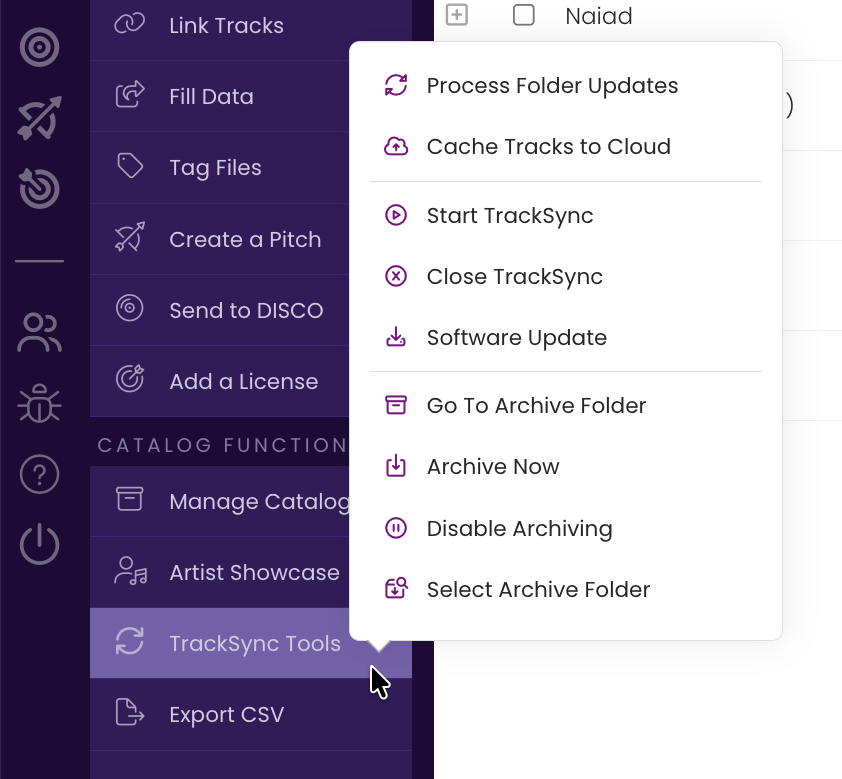Click the Cache Tracks cloud upload icon

pyautogui.click(x=396, y=147)
